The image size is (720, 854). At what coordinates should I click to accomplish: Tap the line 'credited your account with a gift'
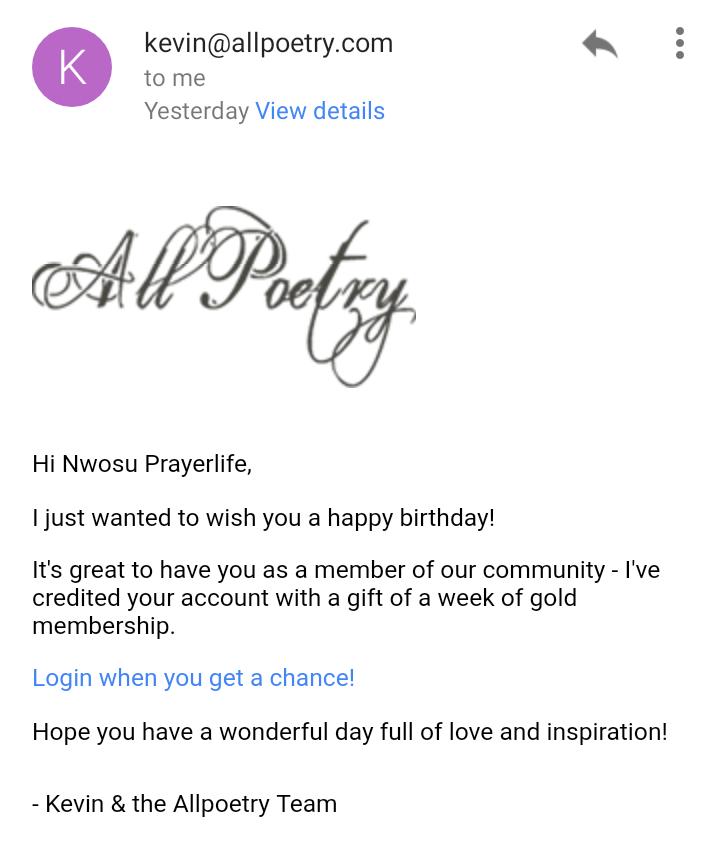250,599
